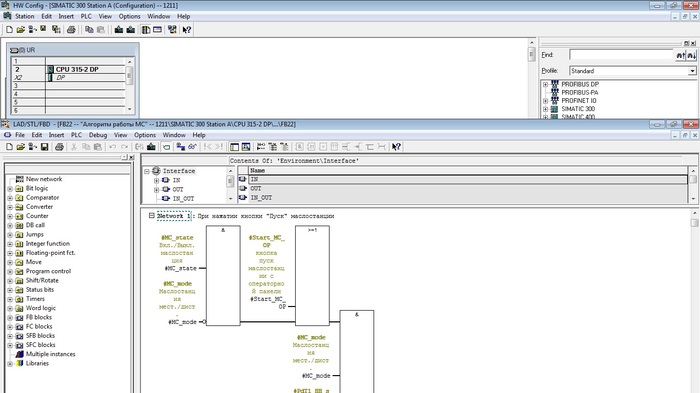Open Station menu in HW Config
The image size is (700, 393).
25,16
